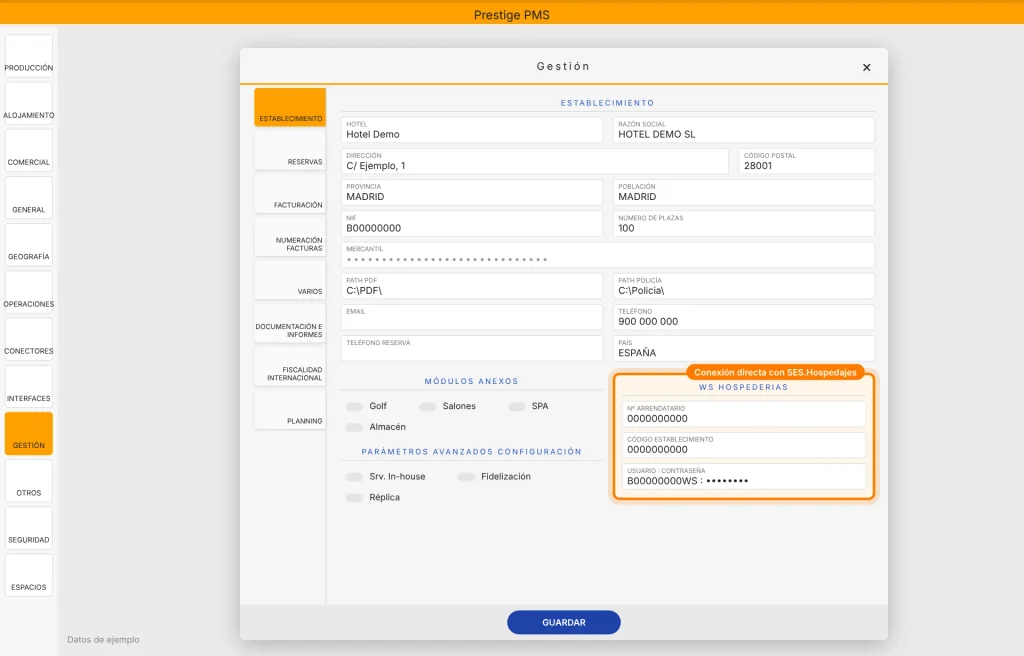Open the Alojamiento sidebar section
The image size is (1024, 656).
coord(29,103)
